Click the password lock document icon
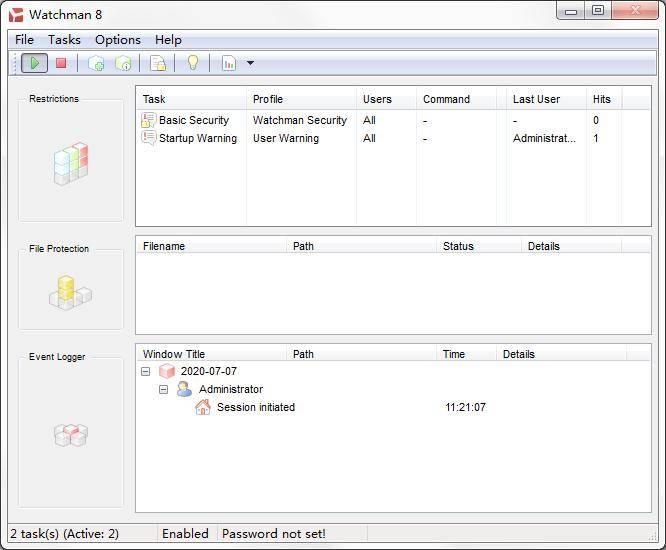 coord(158,63)
